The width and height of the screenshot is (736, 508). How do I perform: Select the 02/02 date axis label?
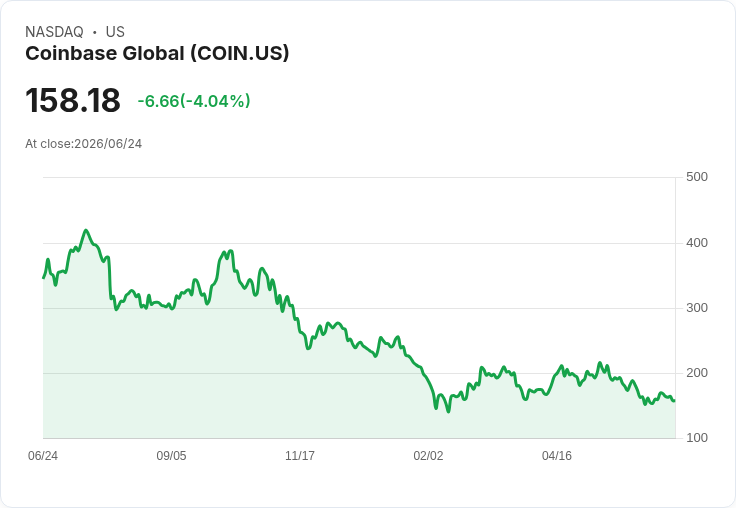click(x=428, y=455)
